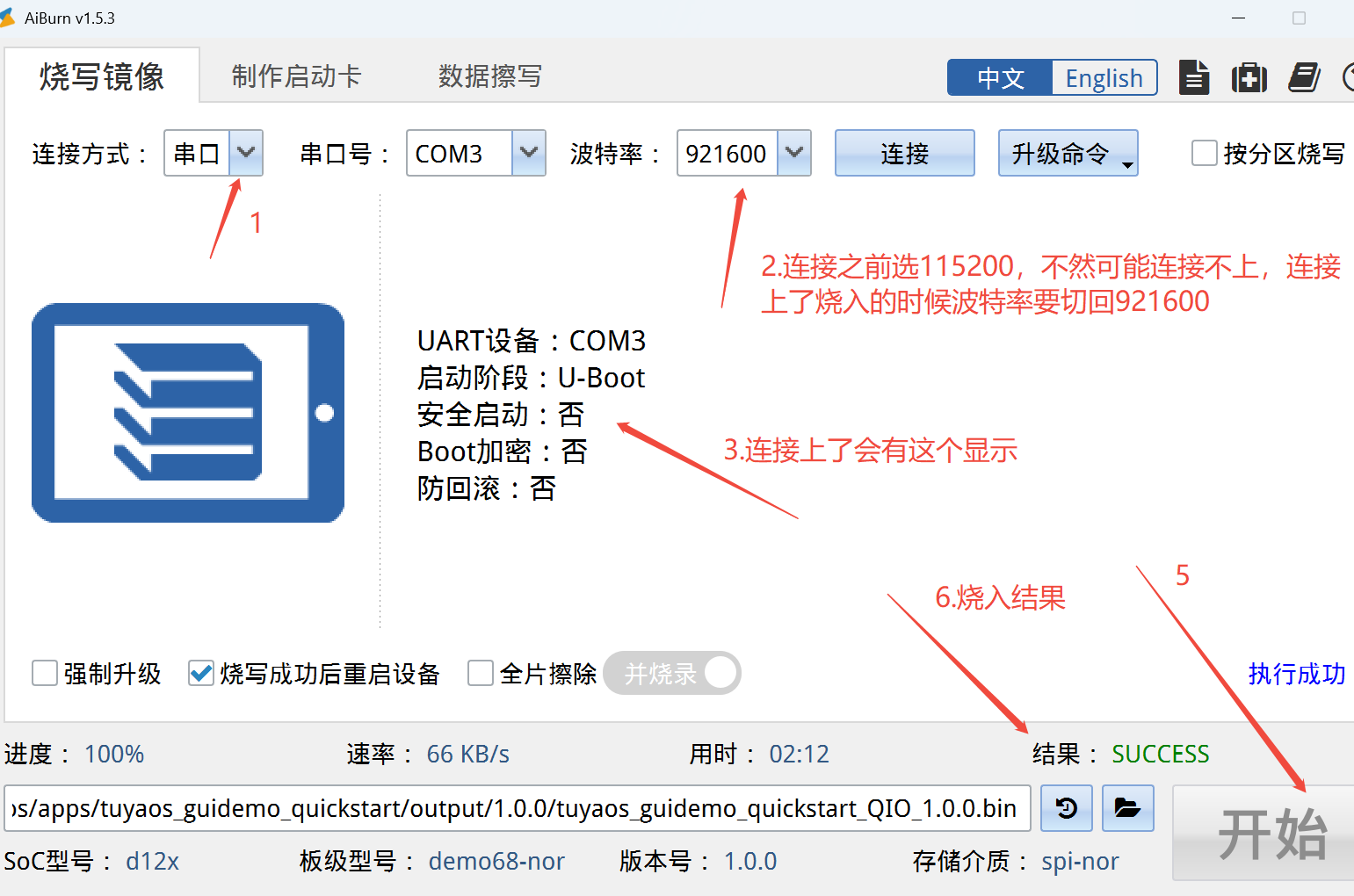The width and height of the screenshot is (1354, 896).
Task: Click the blue tablet device image
Action: [x=187, y=413]
